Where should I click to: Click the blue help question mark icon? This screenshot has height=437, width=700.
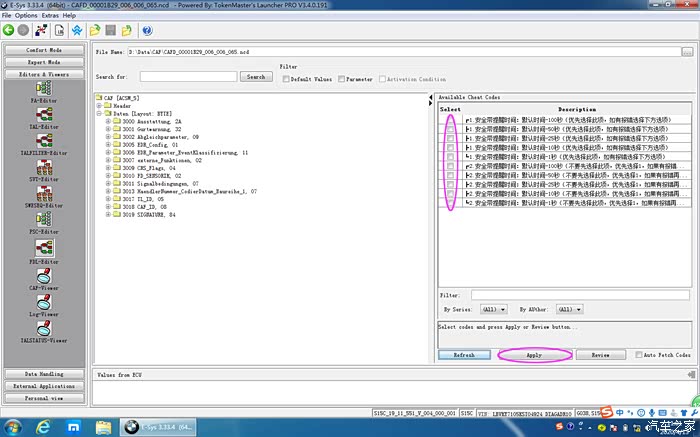click(147, 30)
